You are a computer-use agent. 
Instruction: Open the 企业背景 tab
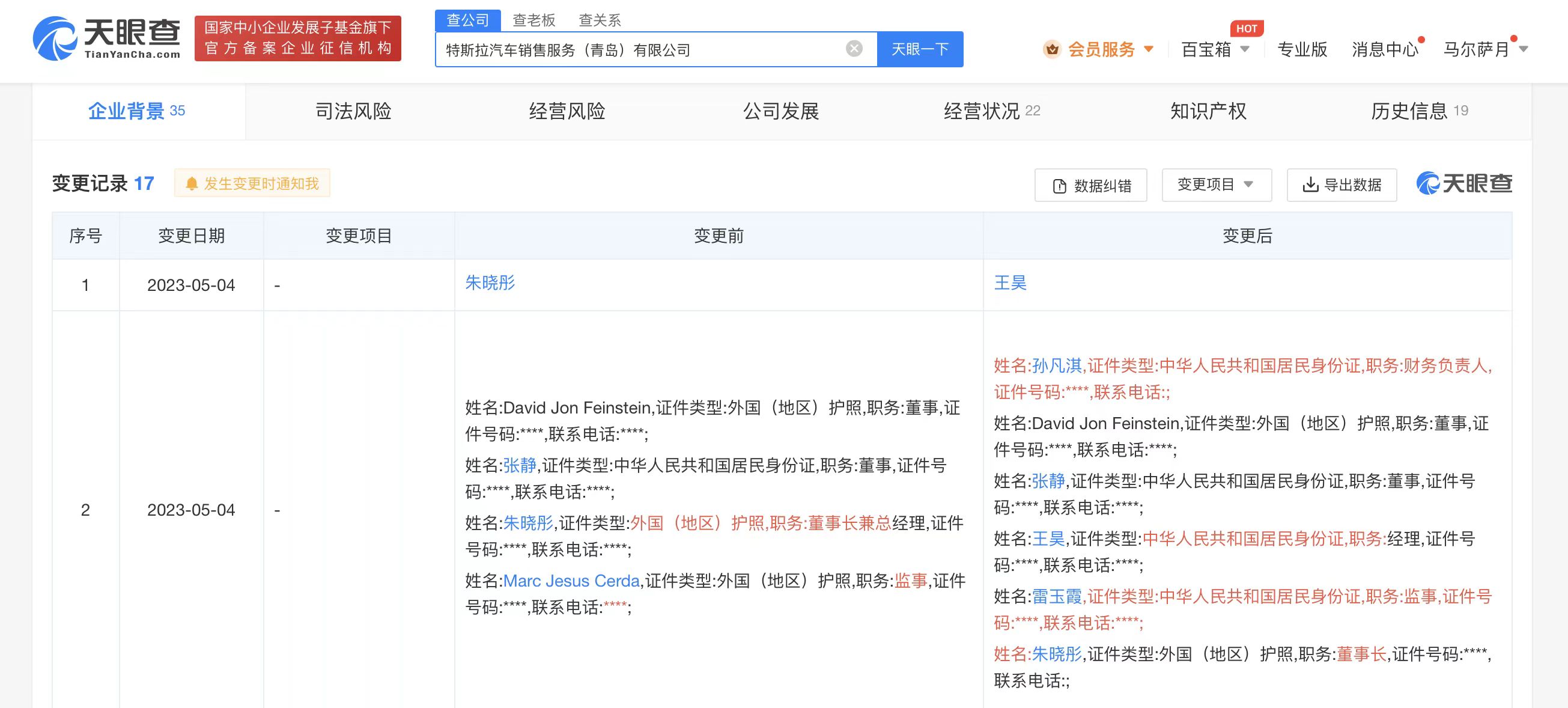(138, 111)
